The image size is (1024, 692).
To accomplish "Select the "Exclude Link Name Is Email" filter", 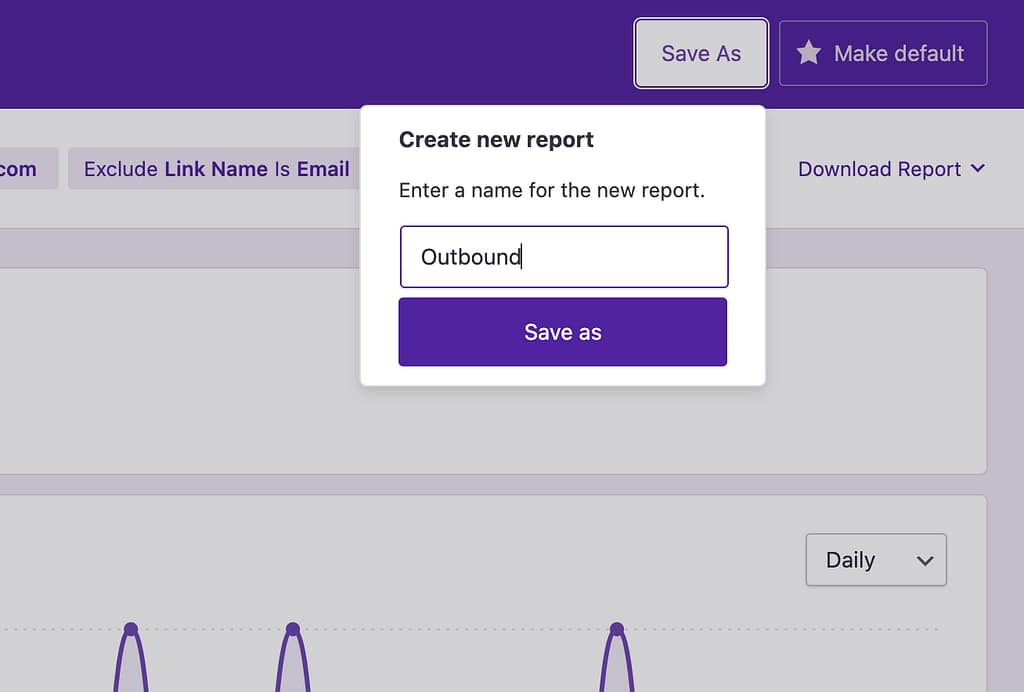I will tap(216, 169).
